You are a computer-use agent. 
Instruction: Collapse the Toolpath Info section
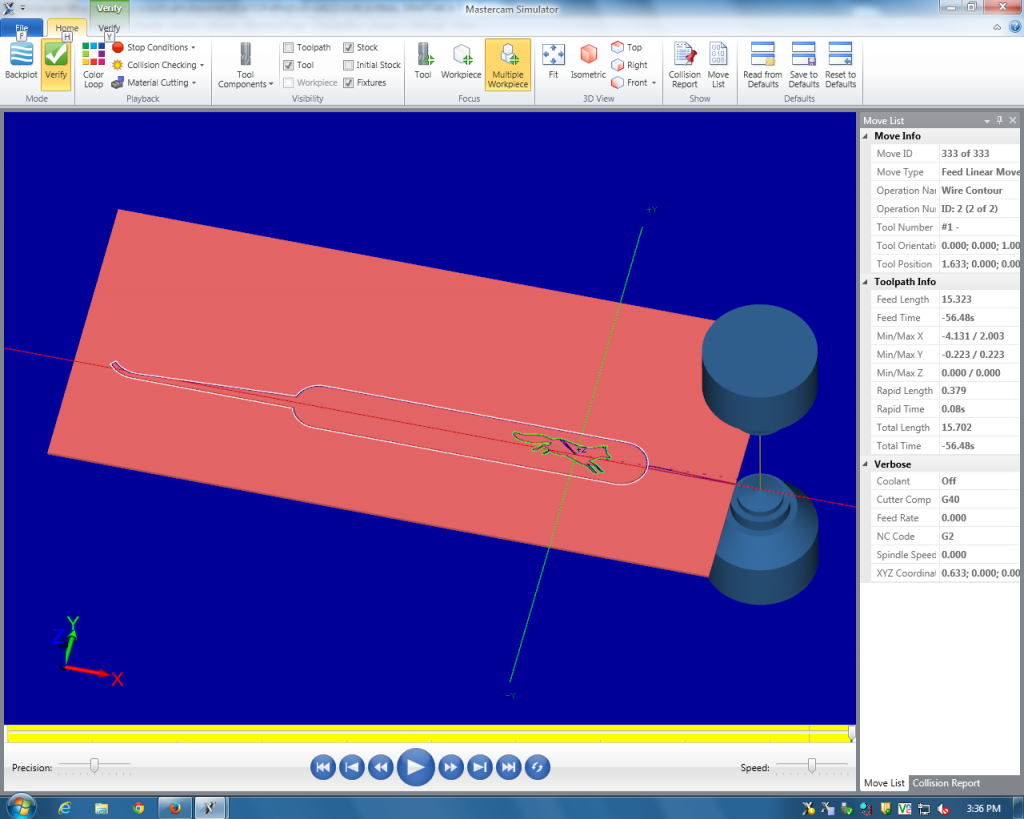coord(866,281)
